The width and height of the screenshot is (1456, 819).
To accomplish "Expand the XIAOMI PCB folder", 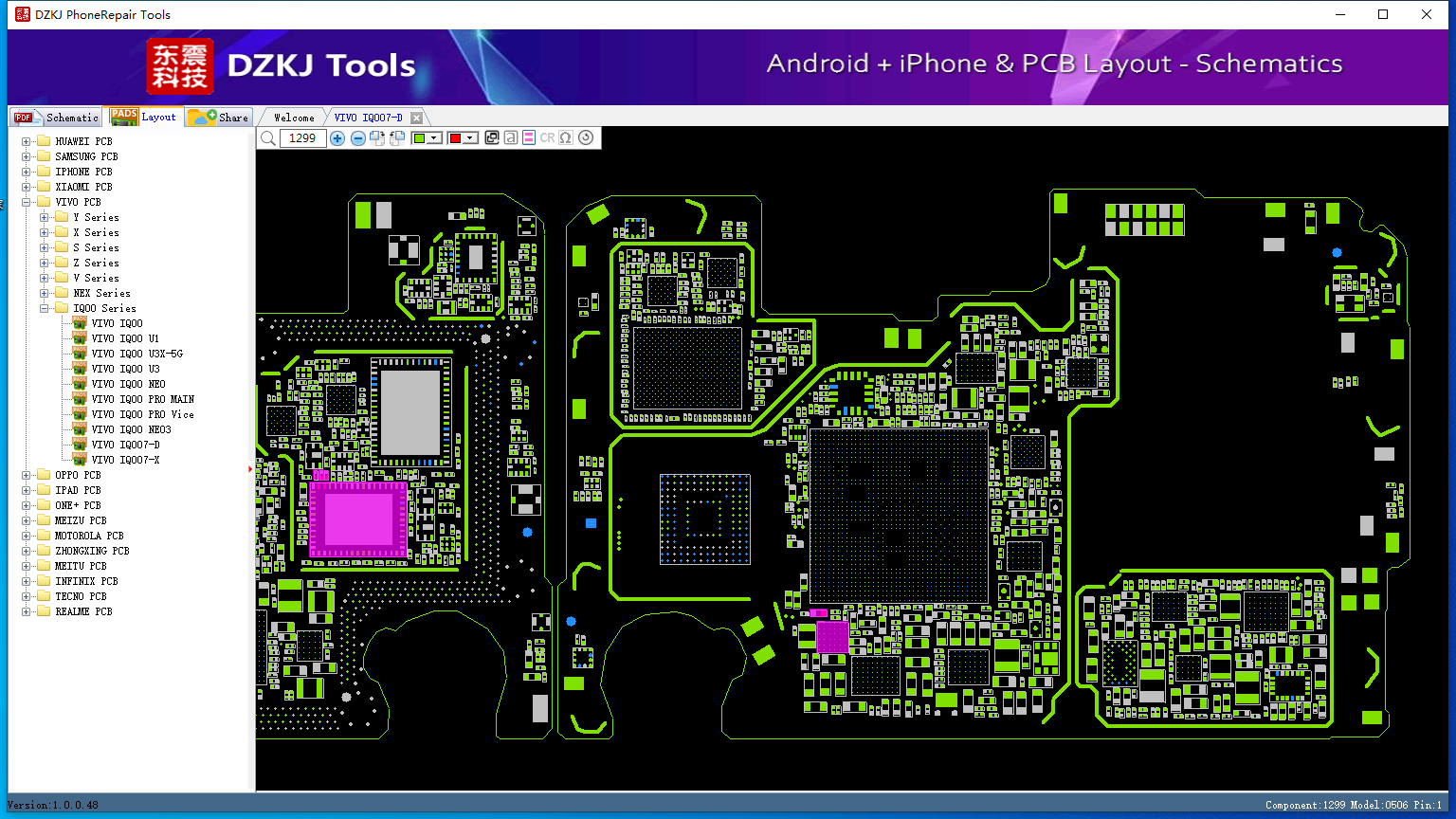I will (x=27, y=187).
